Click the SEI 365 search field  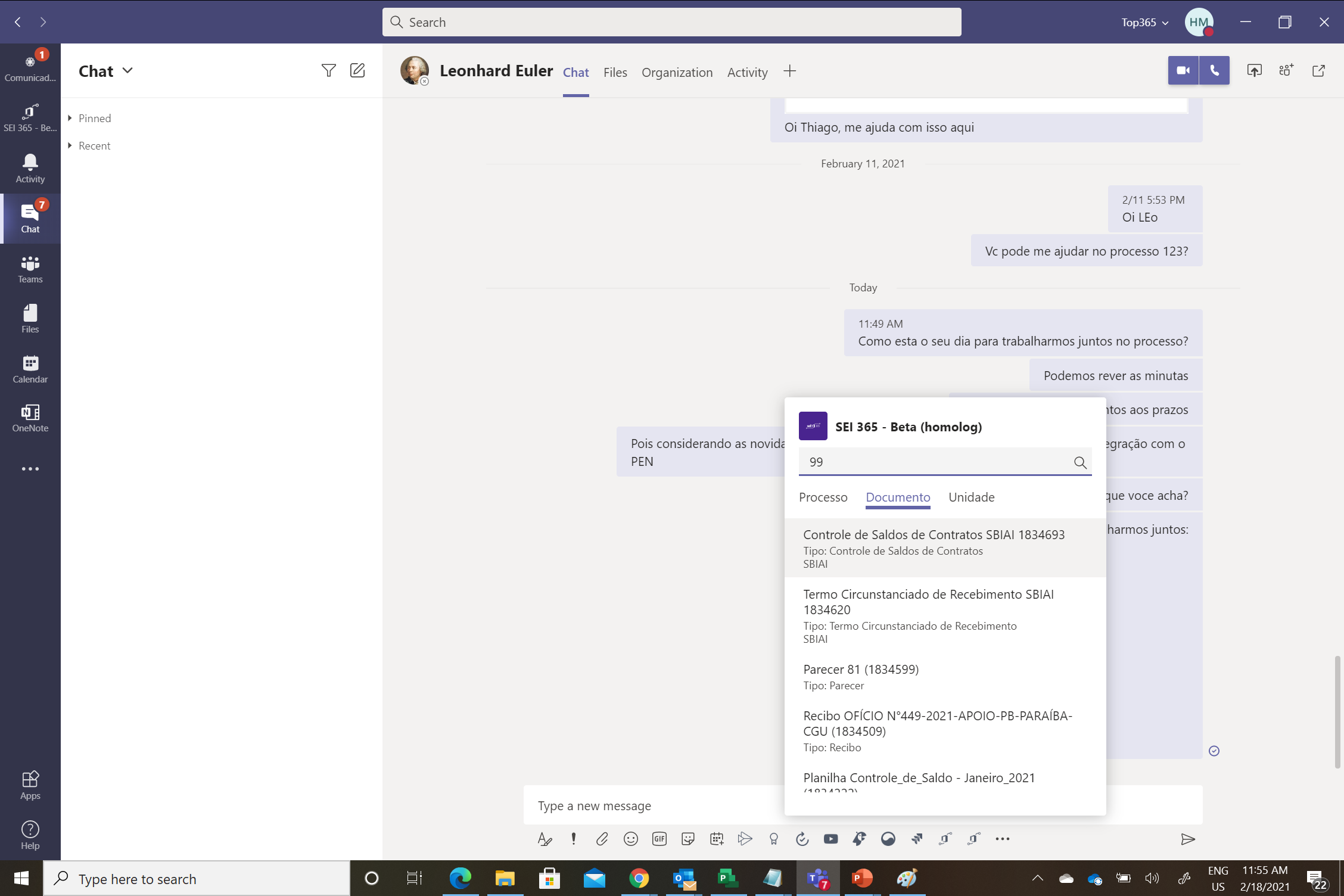click(x=935, y=462)
